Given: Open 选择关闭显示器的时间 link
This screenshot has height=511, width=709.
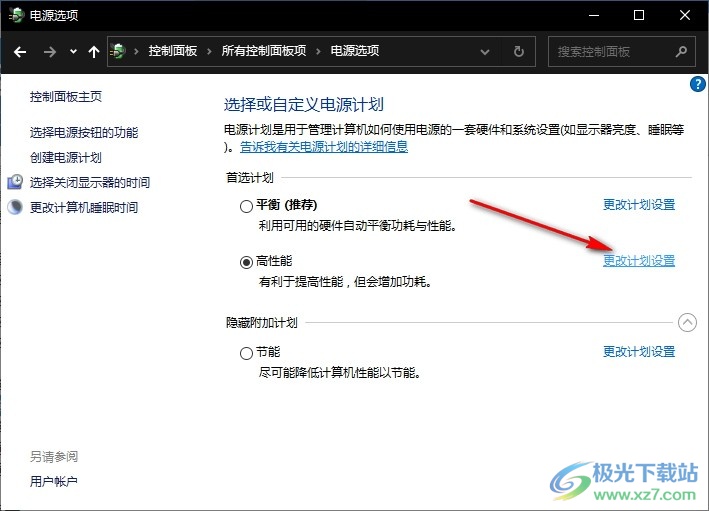Looking at the screenshot, I should coord(90,182).
